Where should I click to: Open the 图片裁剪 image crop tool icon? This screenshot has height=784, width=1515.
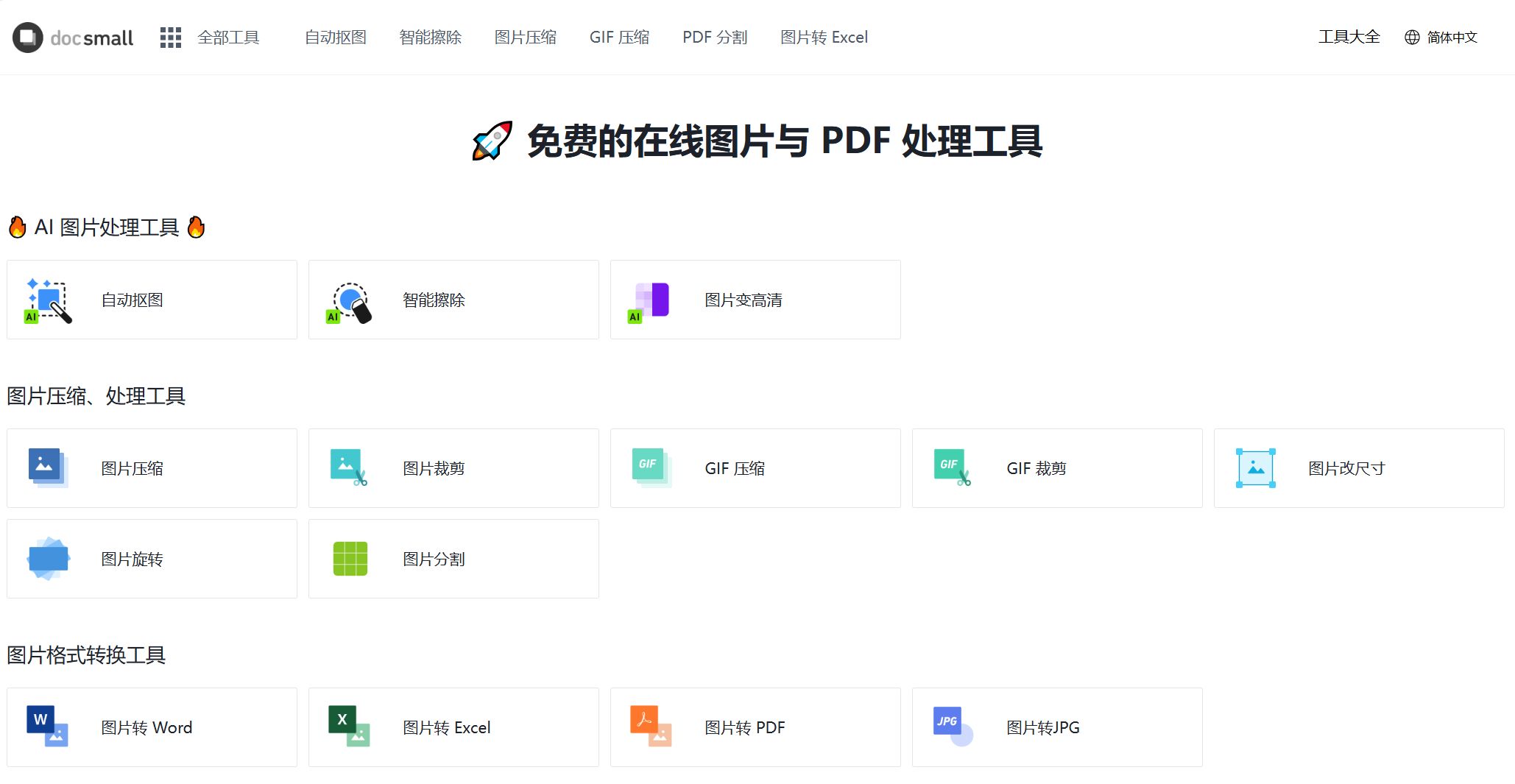pyautogui.click(x=350, y=467)
